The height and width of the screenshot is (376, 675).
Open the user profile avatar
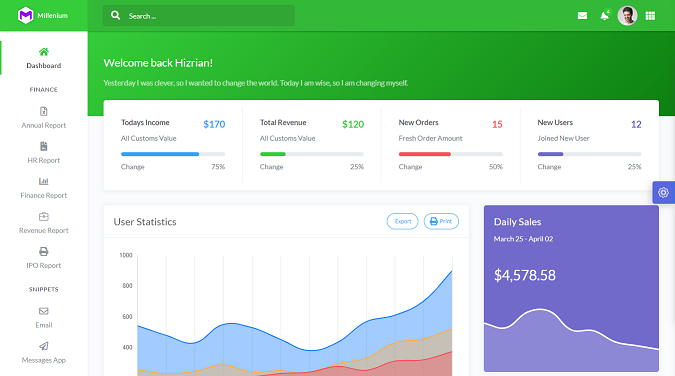point(627,16)
